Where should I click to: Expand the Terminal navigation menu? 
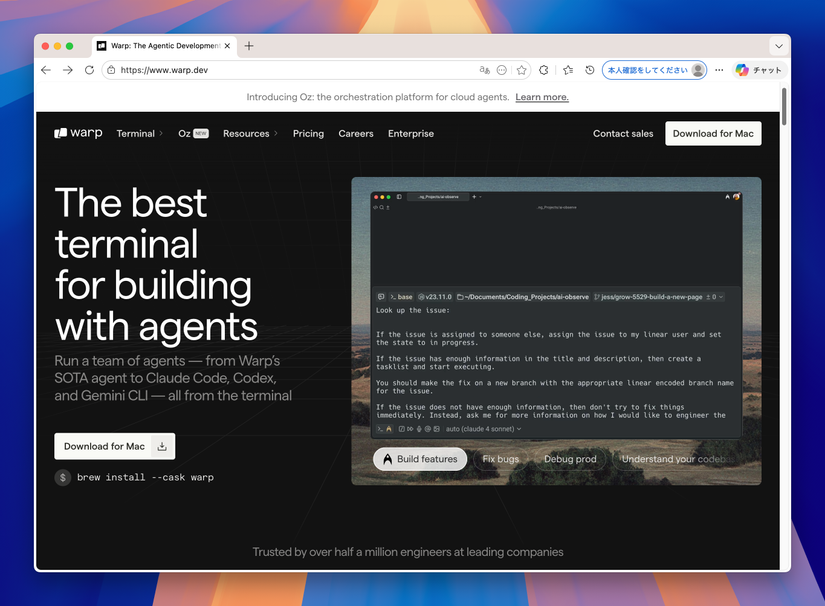click(139, 134)
